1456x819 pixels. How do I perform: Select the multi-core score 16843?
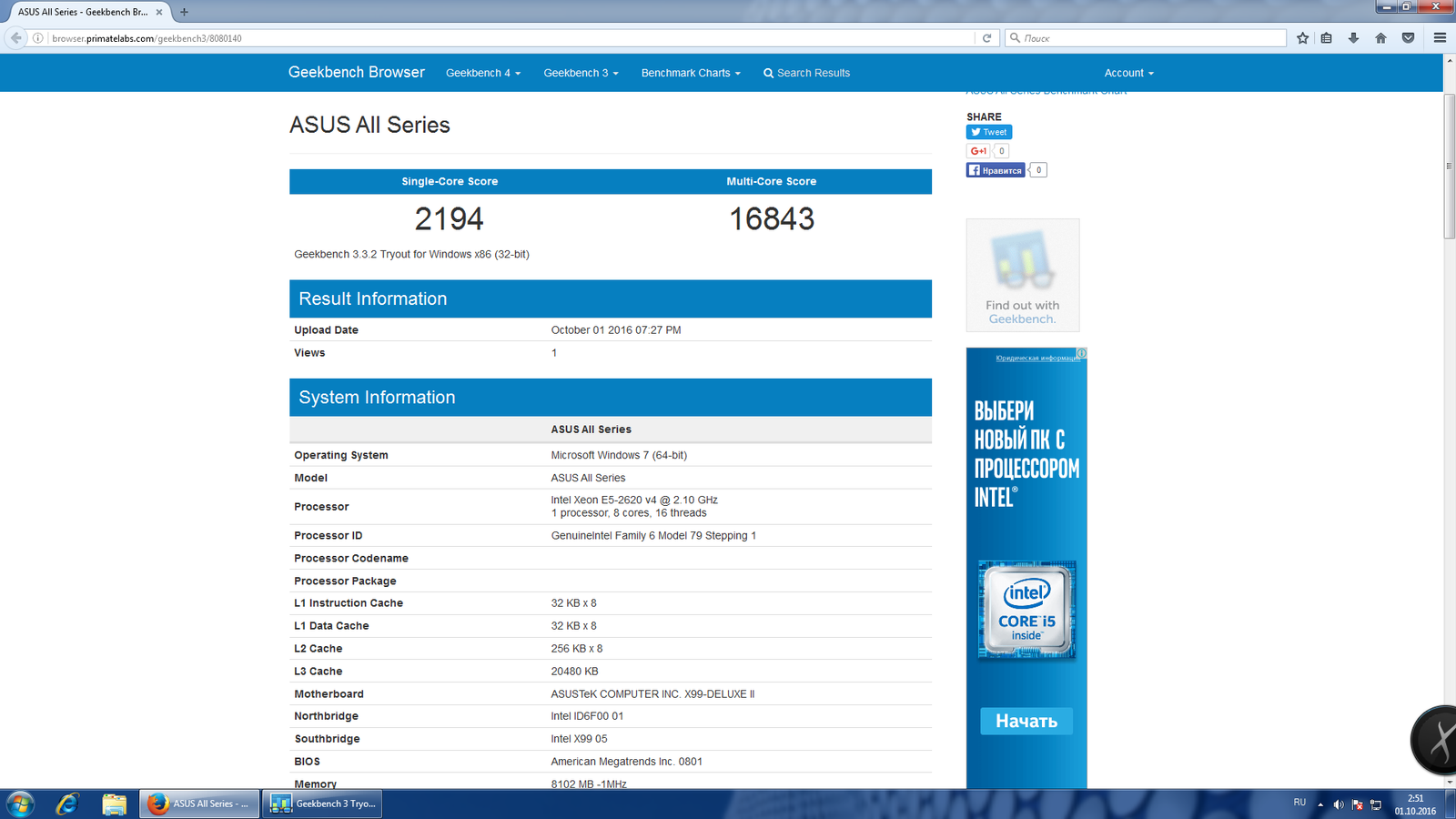pyautogui.click(x=772, y=218)
